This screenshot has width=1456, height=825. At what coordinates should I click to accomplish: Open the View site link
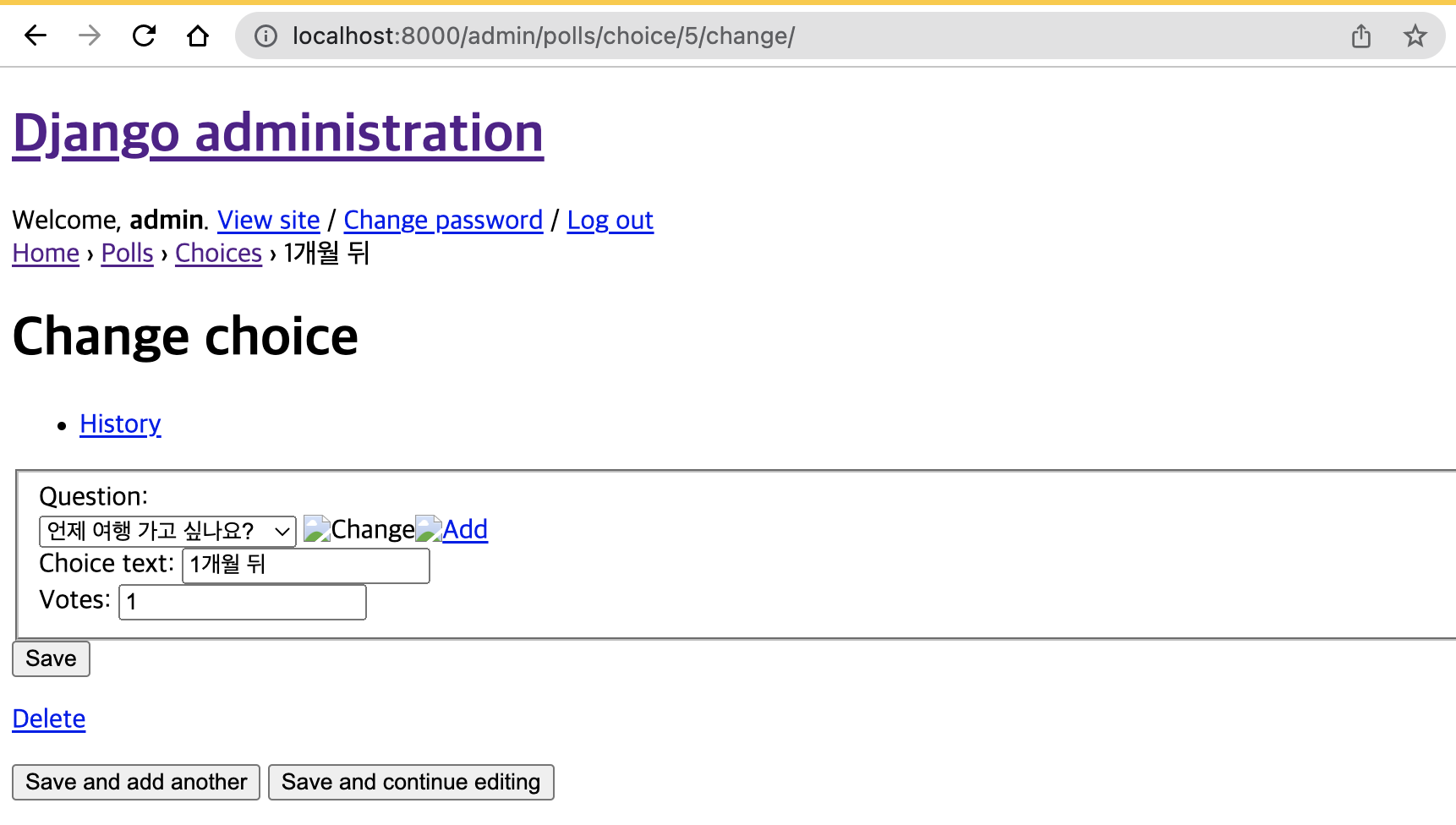pos(269,220)
